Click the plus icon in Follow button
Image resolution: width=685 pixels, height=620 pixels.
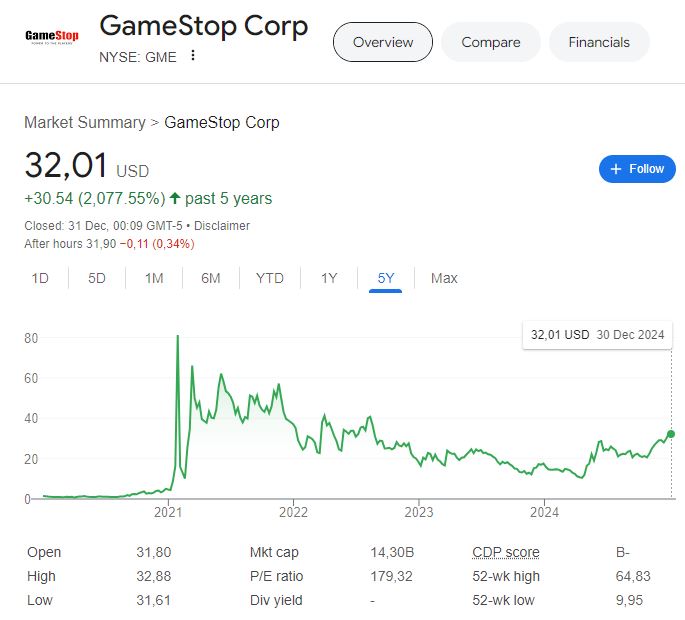pyautogui.click(x=616, y=169)
